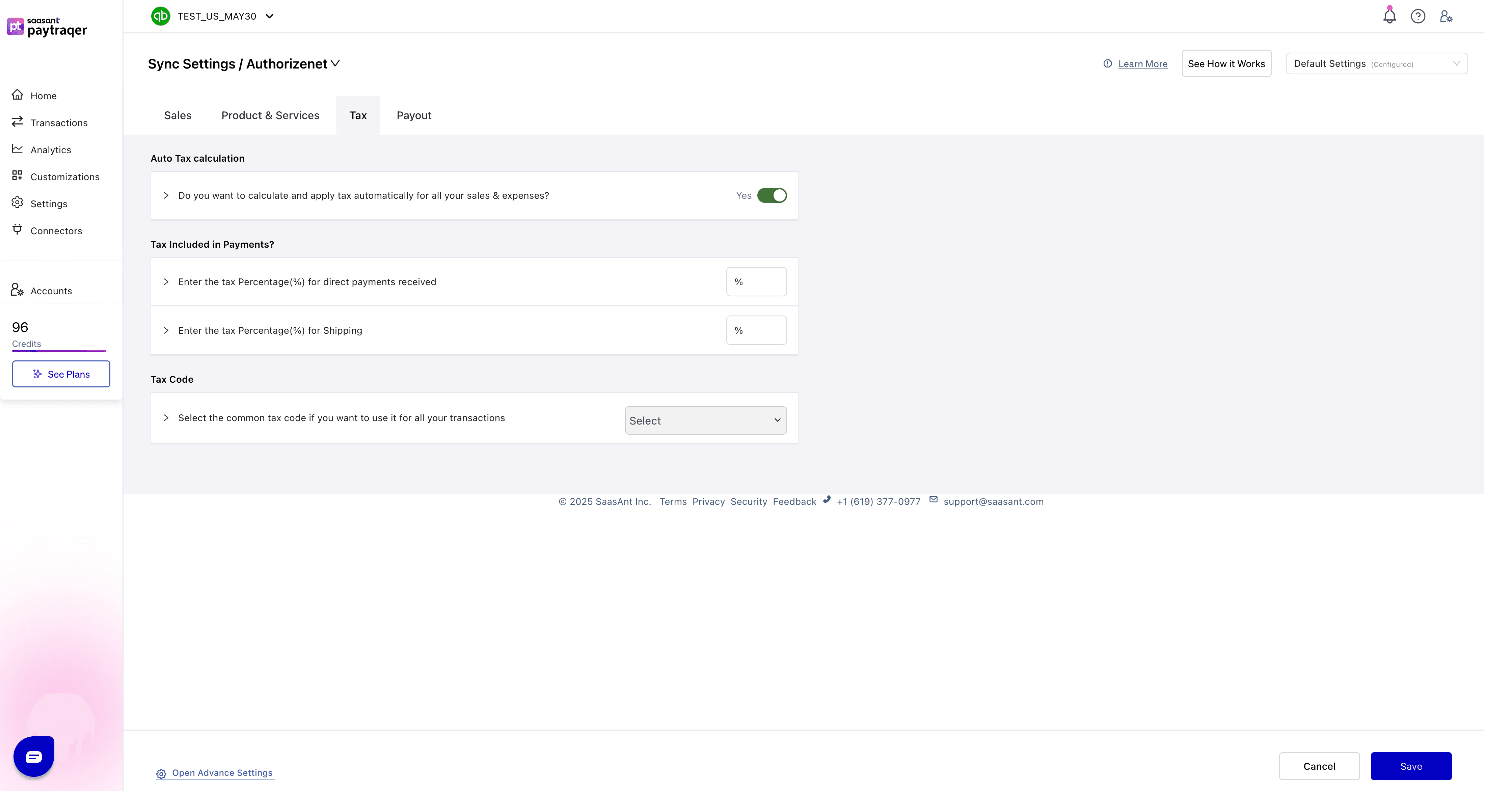Open the notifications bell
Screen dimensions: 1512x791
pos(1389,16)
